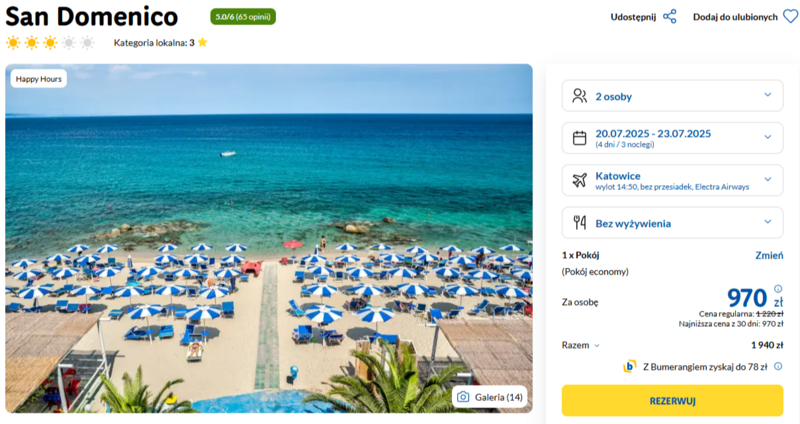Expand the 2 osoby dropdown

672,96
